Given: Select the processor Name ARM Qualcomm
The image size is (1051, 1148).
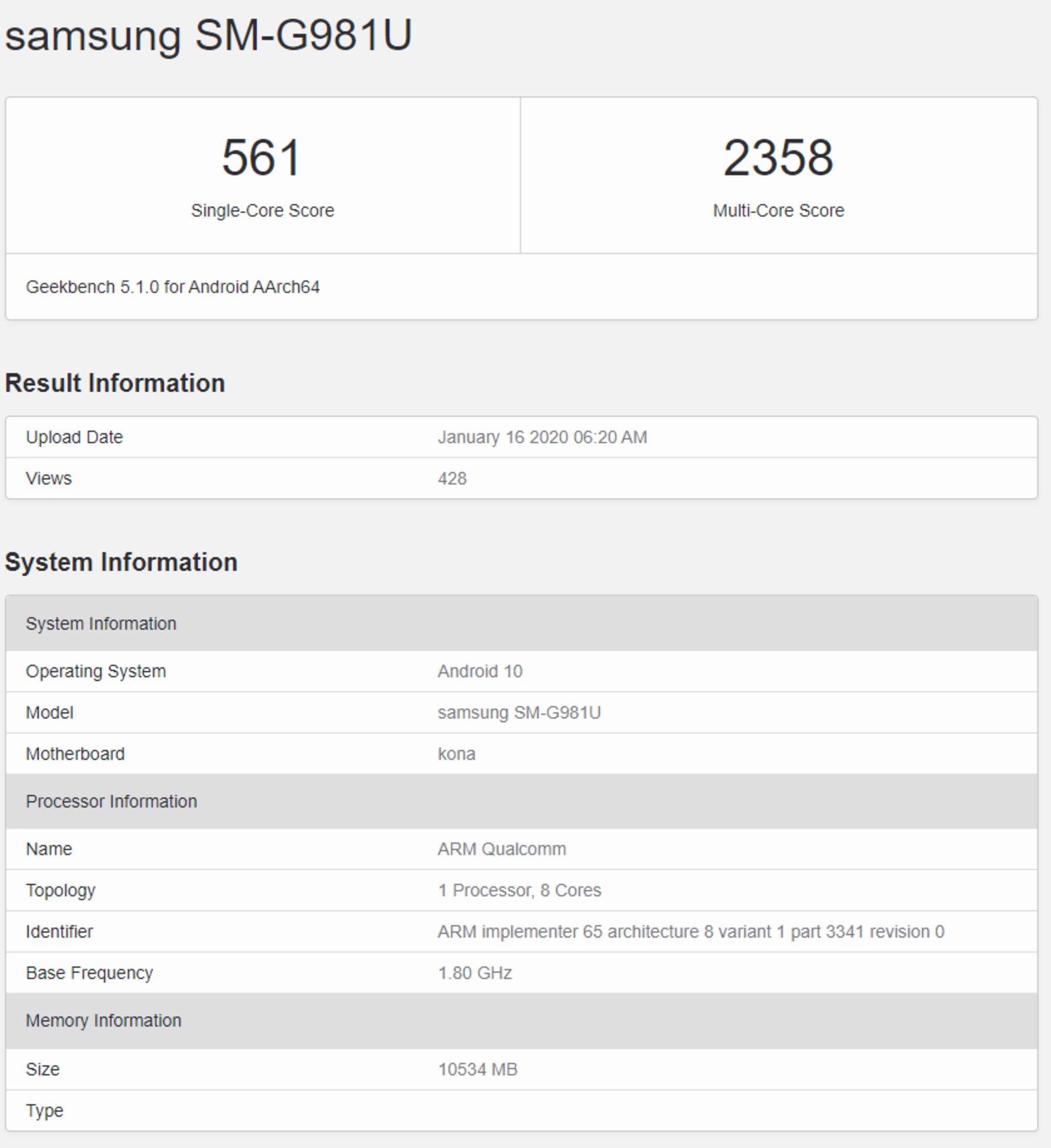Looking at the screenshot, I should (501, 849).
